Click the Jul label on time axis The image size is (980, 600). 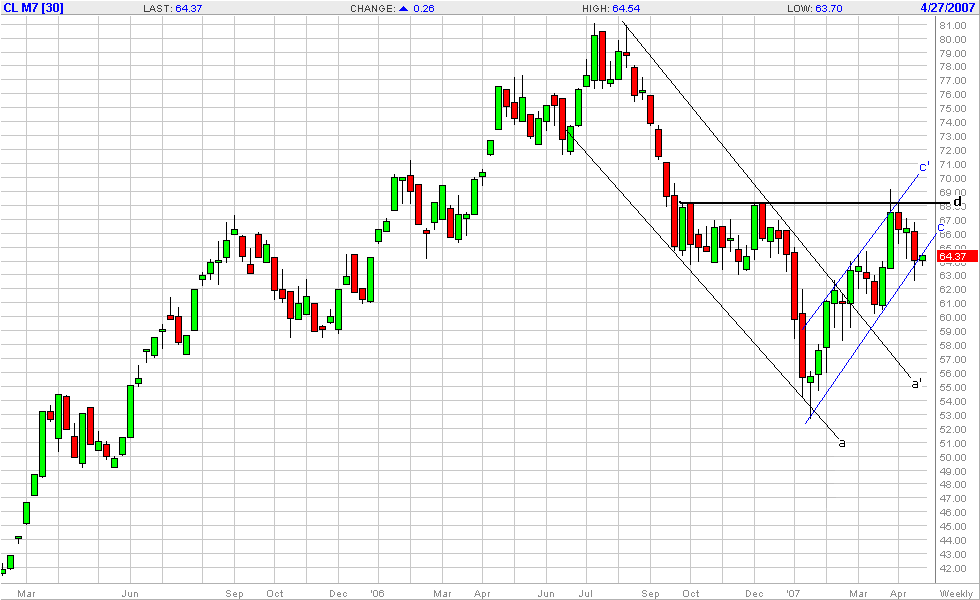click(586, 593)
